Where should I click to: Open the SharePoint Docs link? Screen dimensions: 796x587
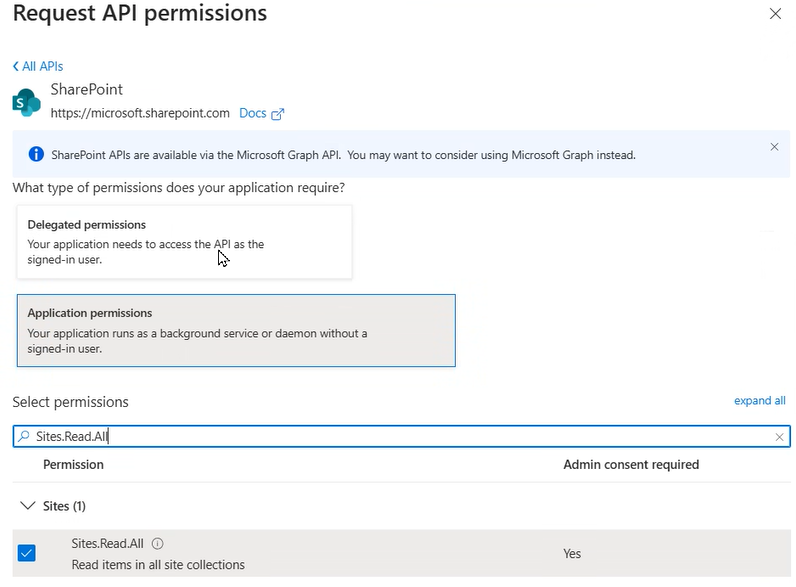pos(253,113)
